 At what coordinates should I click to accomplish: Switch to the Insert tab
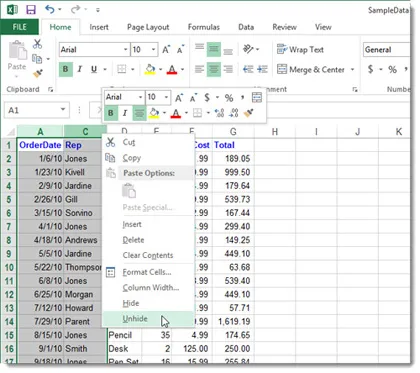pos(99,27)
